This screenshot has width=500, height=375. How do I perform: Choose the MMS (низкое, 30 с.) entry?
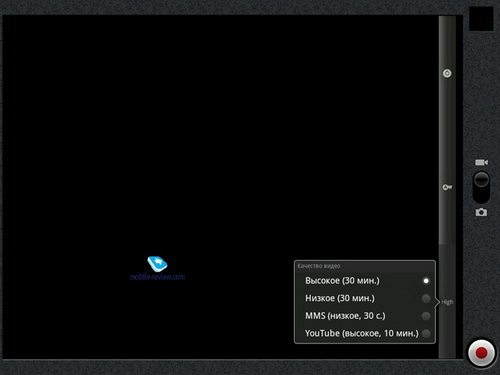[x=365, y=316]
